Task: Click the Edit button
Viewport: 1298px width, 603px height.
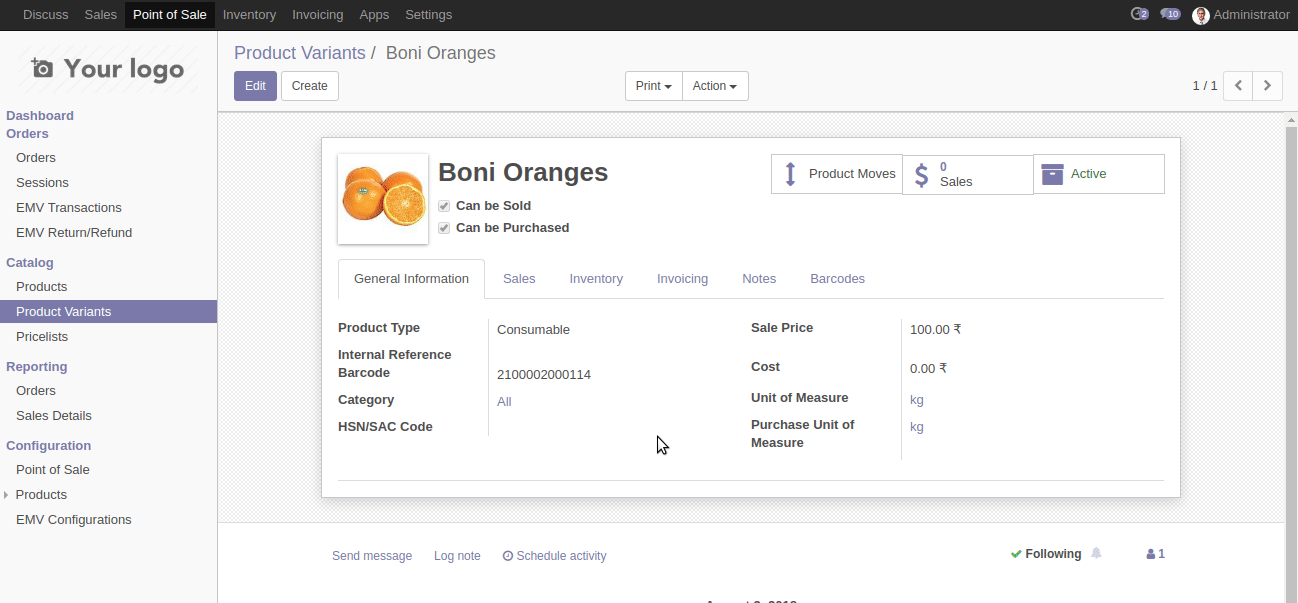Action: click(255, 86)
